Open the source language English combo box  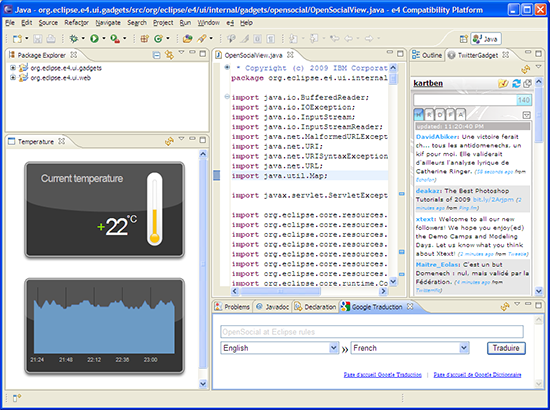click(x=280, y=348)
